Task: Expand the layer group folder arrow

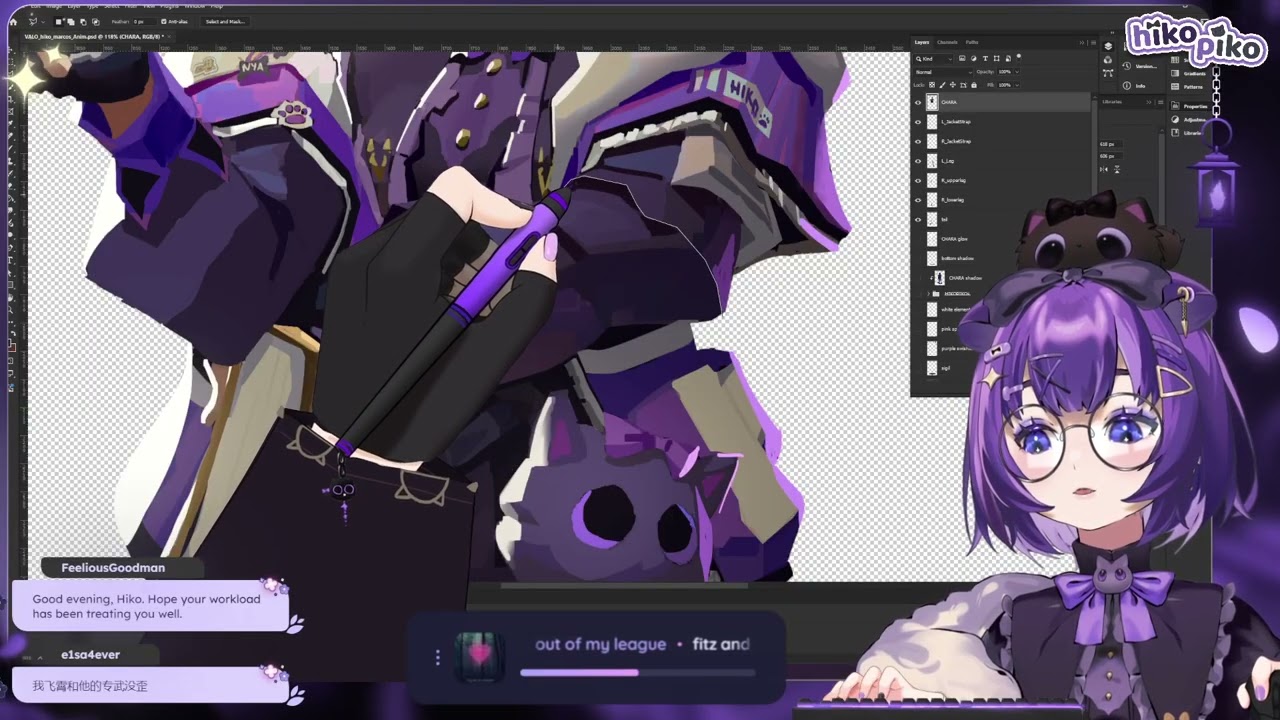Action: tap(929, 294)
